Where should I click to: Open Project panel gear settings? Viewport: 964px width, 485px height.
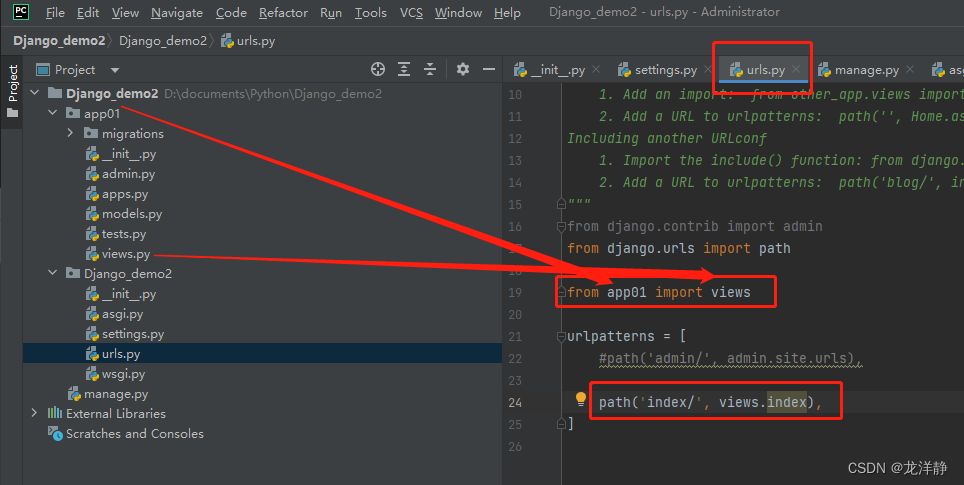click(x=463, y=69)
